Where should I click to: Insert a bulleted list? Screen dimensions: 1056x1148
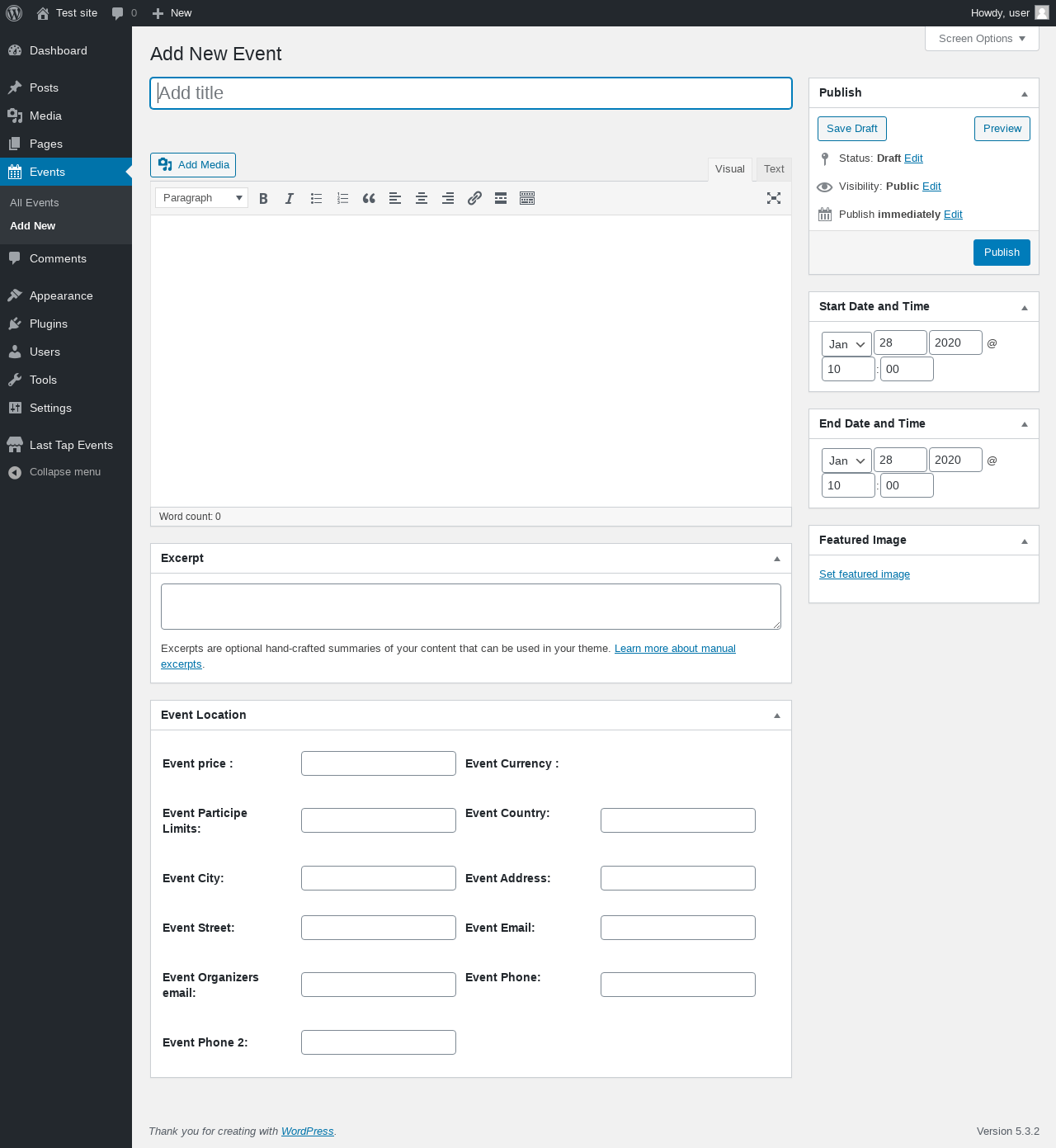click(316, 198)
